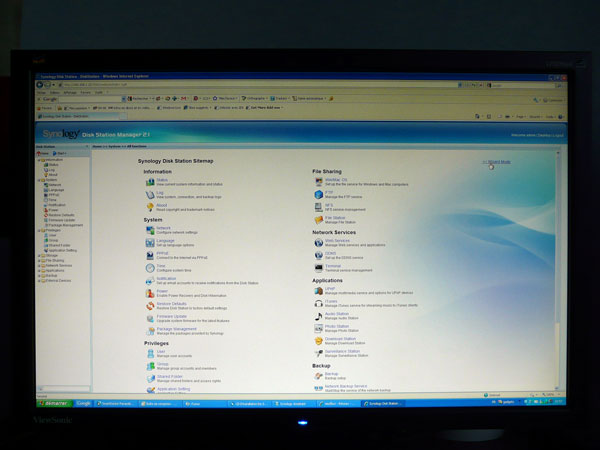Screen dimensions: 600x450
Task: Open the File Station icon in sitemap
Action: 319,220
